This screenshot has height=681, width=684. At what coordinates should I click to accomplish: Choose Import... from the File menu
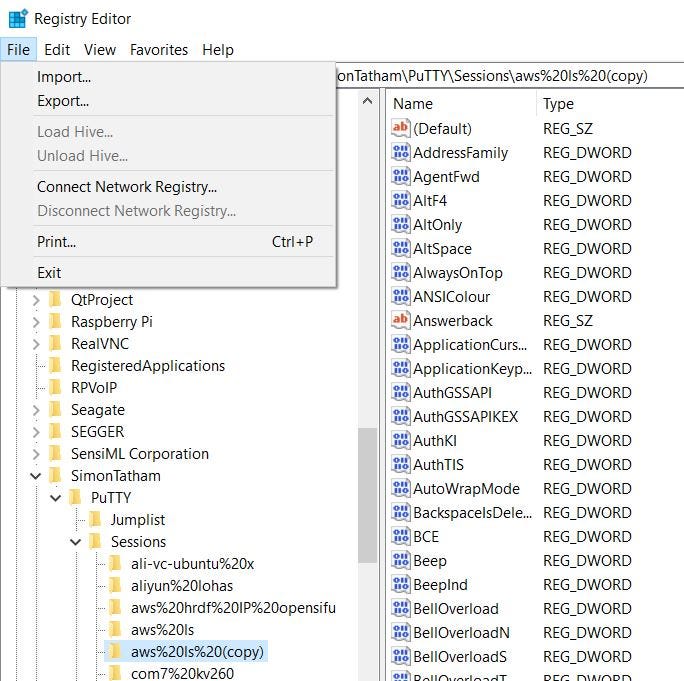[169, 77]
